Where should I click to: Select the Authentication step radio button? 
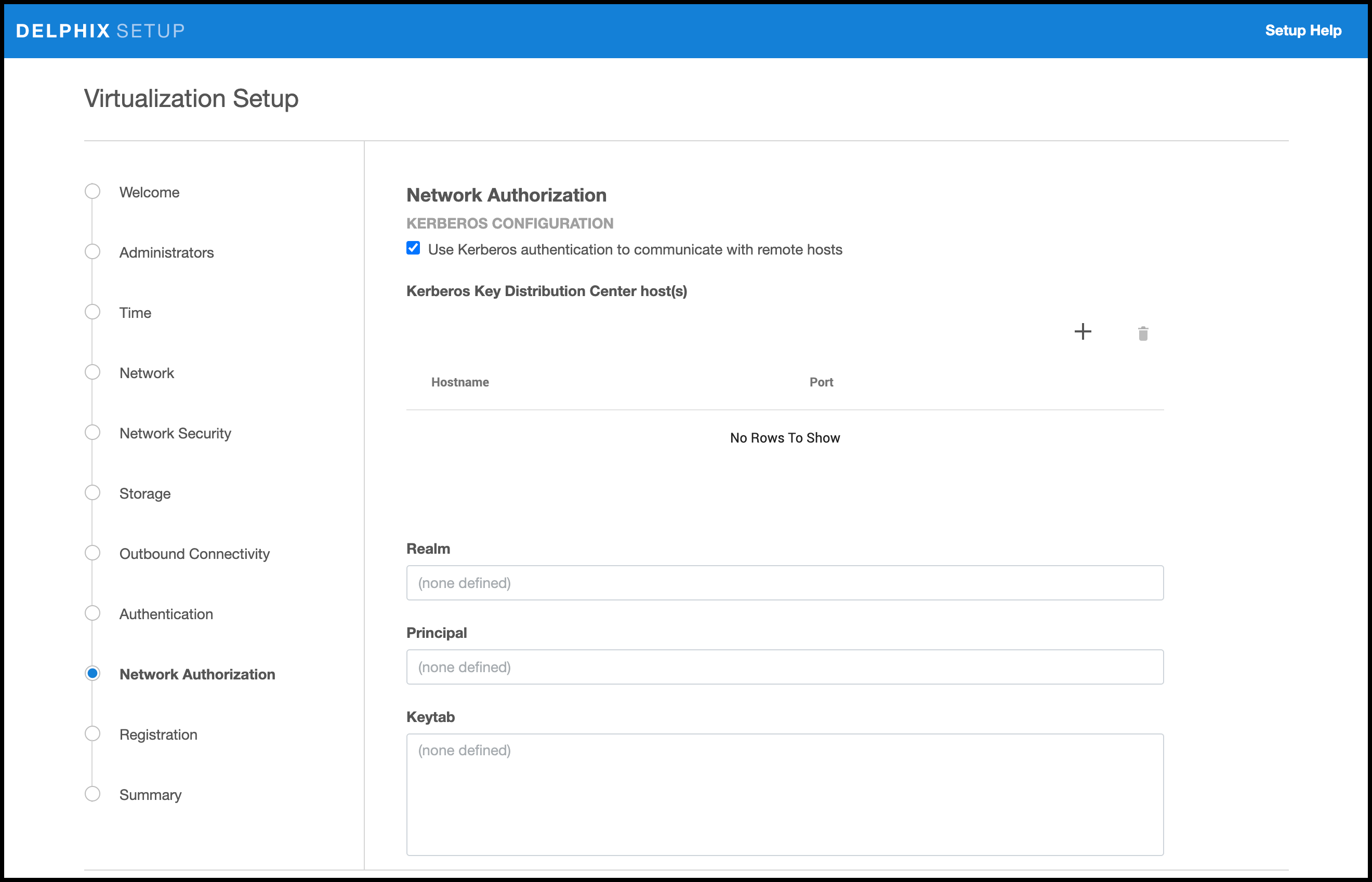click(92, 613)
